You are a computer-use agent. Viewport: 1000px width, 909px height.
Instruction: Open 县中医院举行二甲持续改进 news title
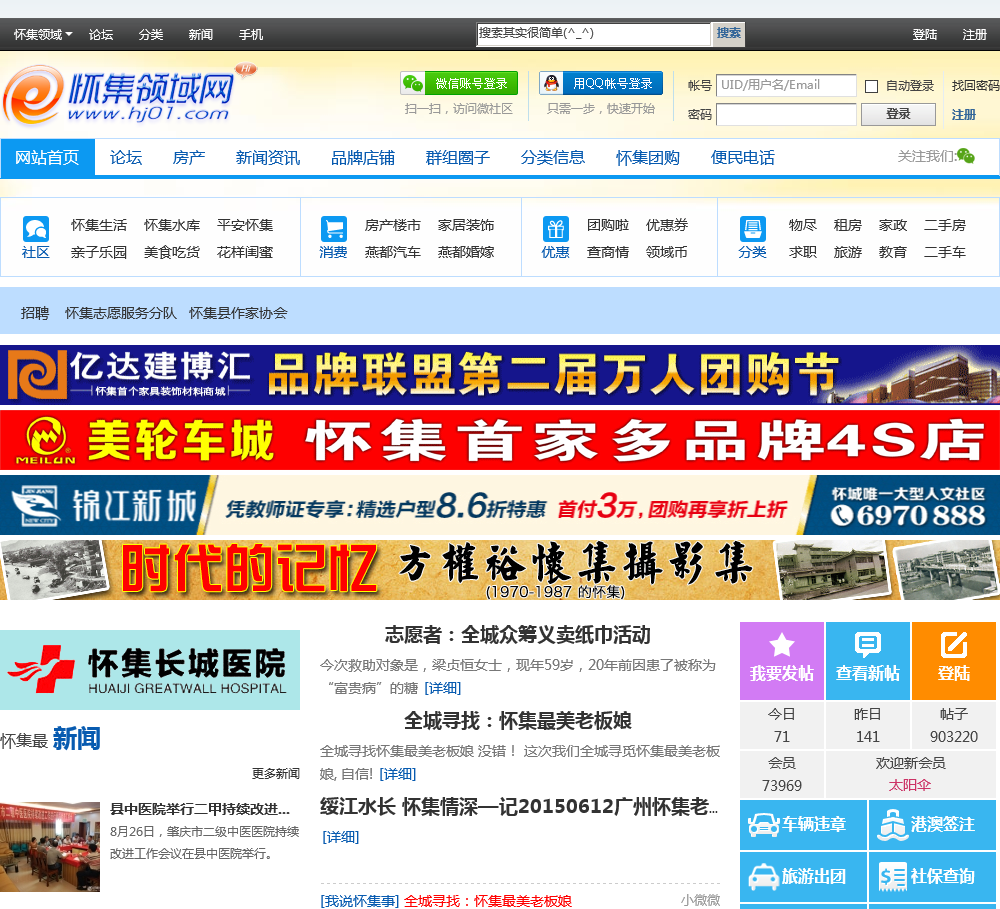(x=200, y=809)
